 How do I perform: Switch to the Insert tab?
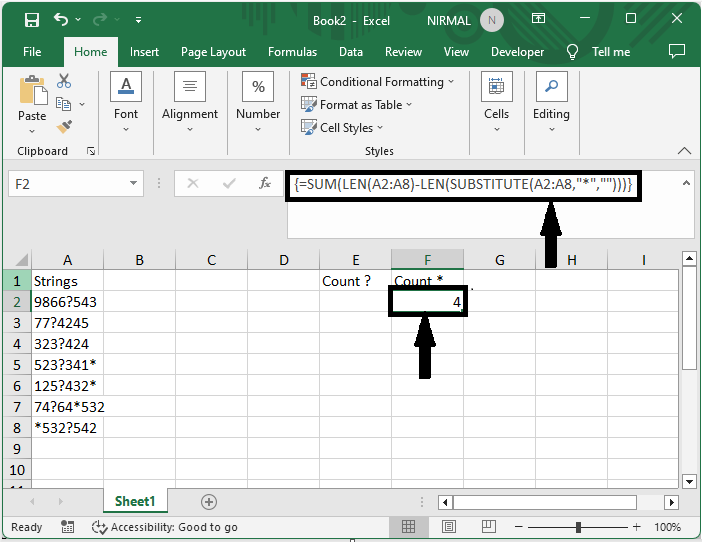tap(144, 52)
